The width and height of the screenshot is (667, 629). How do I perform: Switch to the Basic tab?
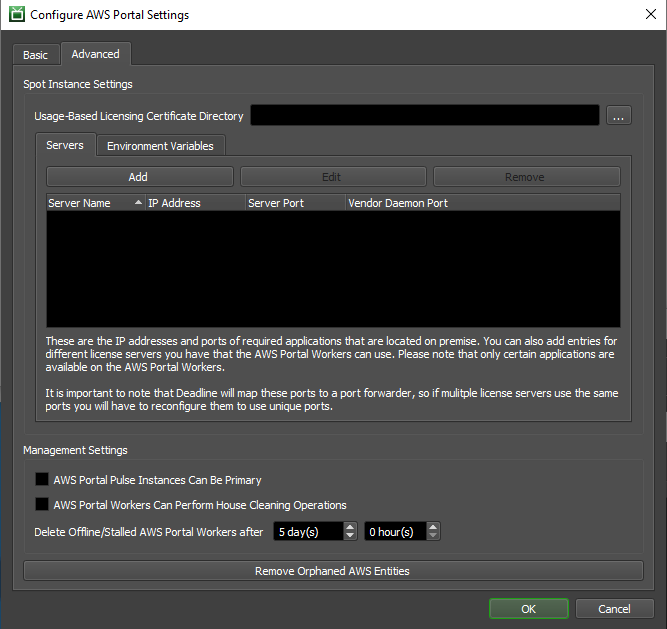coord(35,55)
